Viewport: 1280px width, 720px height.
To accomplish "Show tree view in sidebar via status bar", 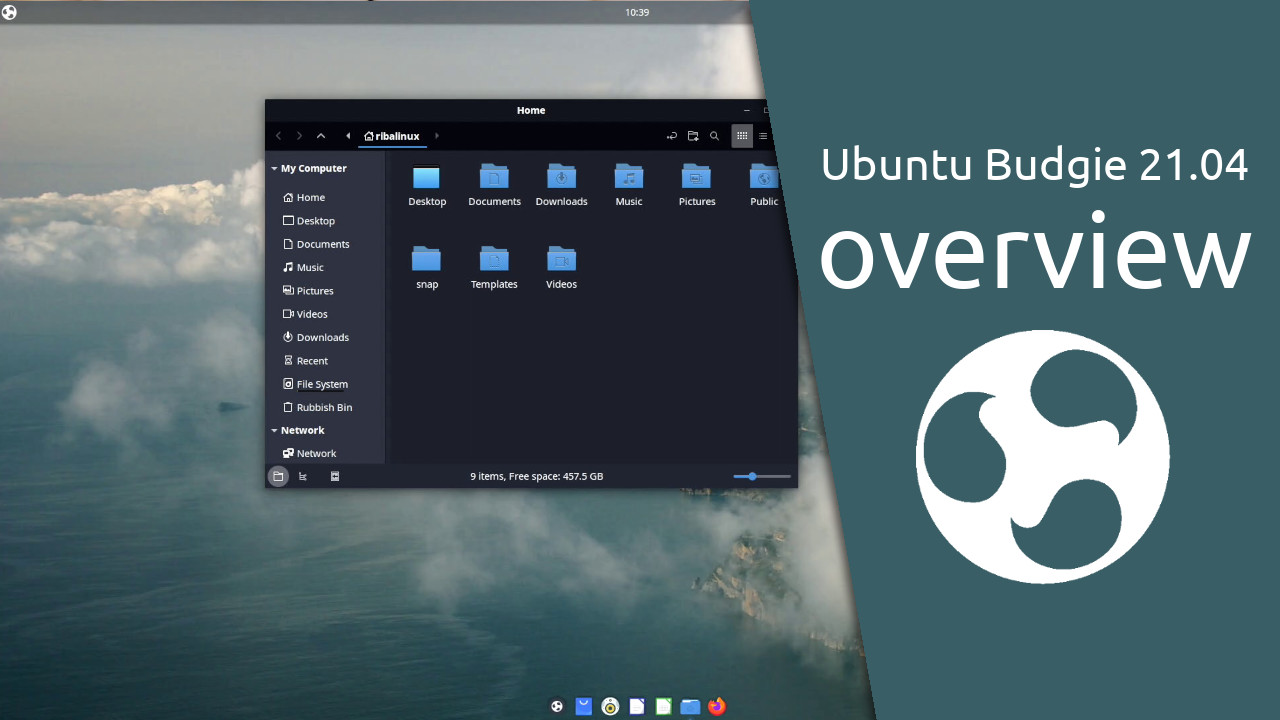I will 304,477.
